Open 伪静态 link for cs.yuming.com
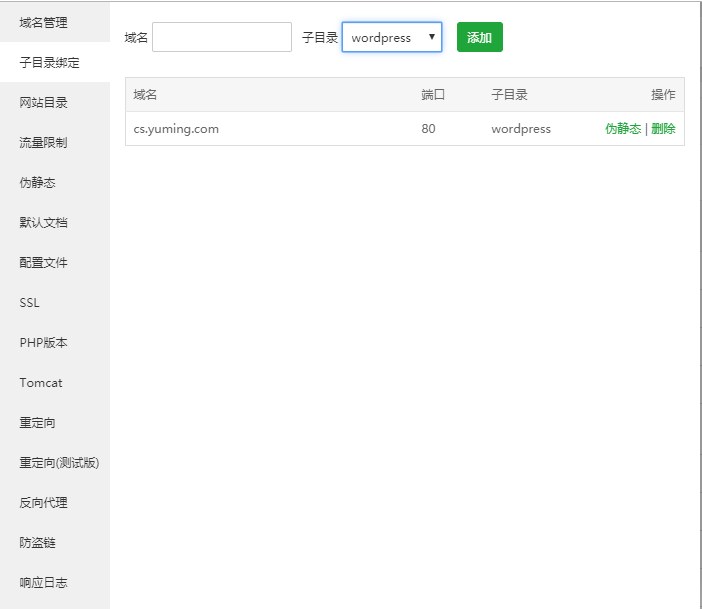Image resolution: width=702 pixels, height=609 pixels. click(x=623, y=129)
